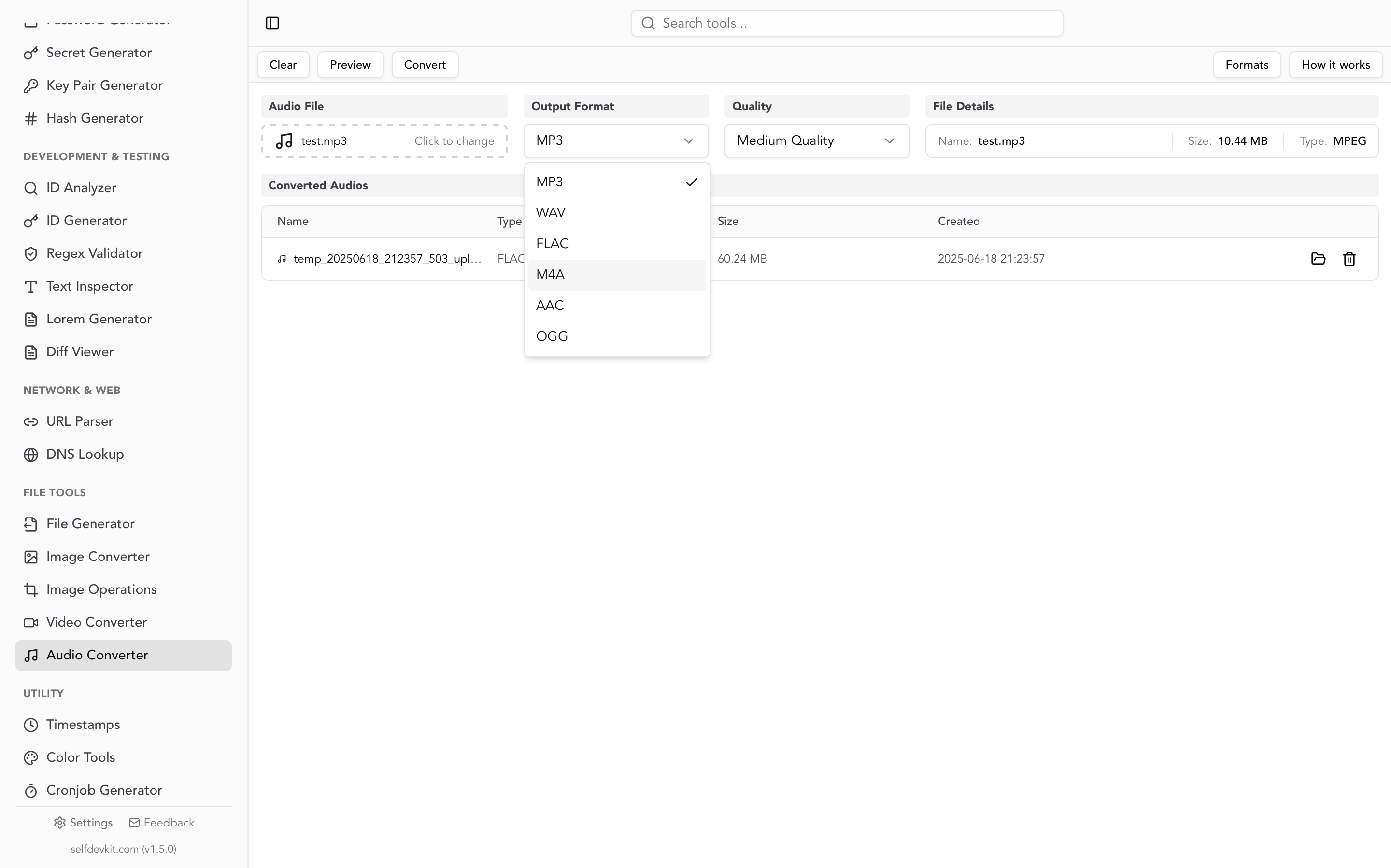
Task: Select MP3 in the format list
Action: (x=617, y=182)
